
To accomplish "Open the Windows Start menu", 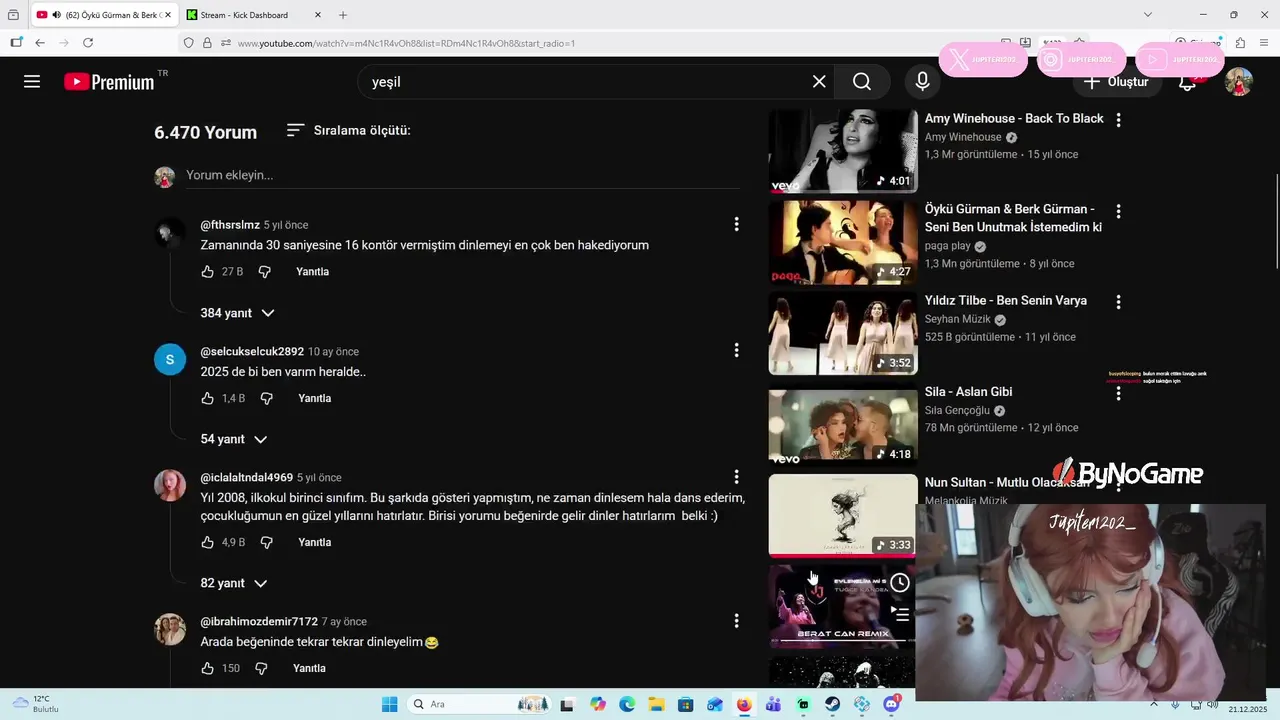I will pos(389,704).
